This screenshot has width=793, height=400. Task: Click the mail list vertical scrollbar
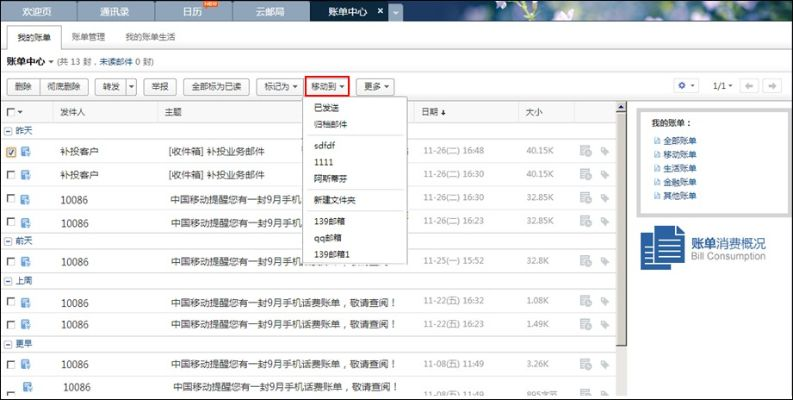point(621,228)
